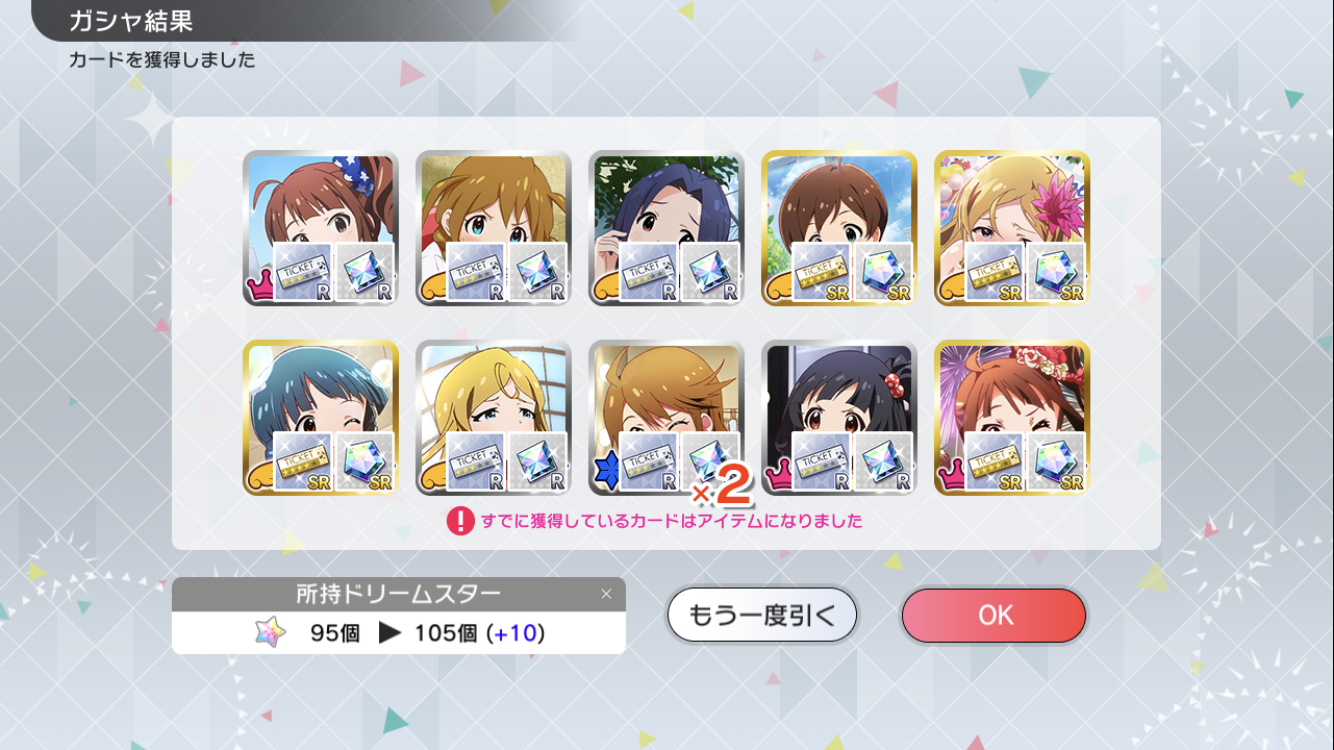Click the ガシャ結果 header title
This screenshot has width=1334, height=750.
pos(130,20)
